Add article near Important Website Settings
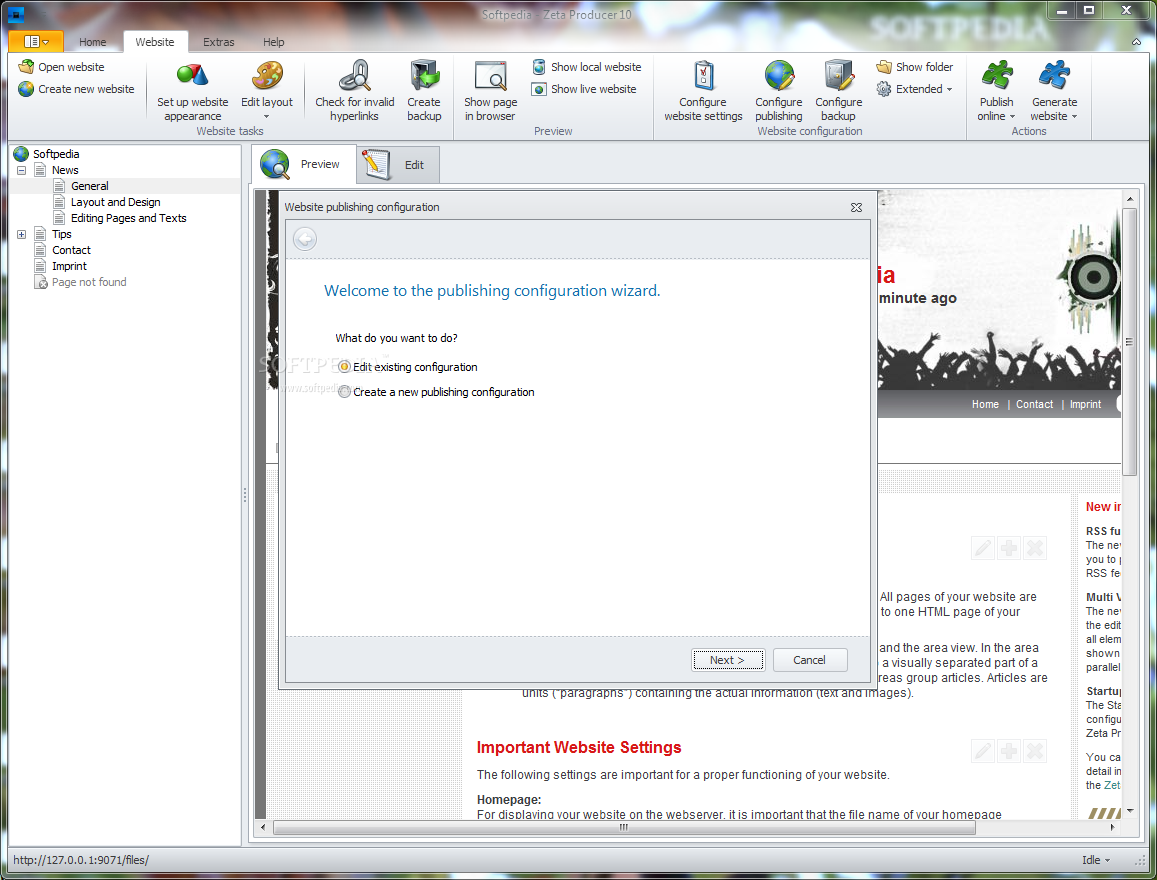Image resolution: width=1157 pixels, height=880 pixels. [x=1009, y=751]
